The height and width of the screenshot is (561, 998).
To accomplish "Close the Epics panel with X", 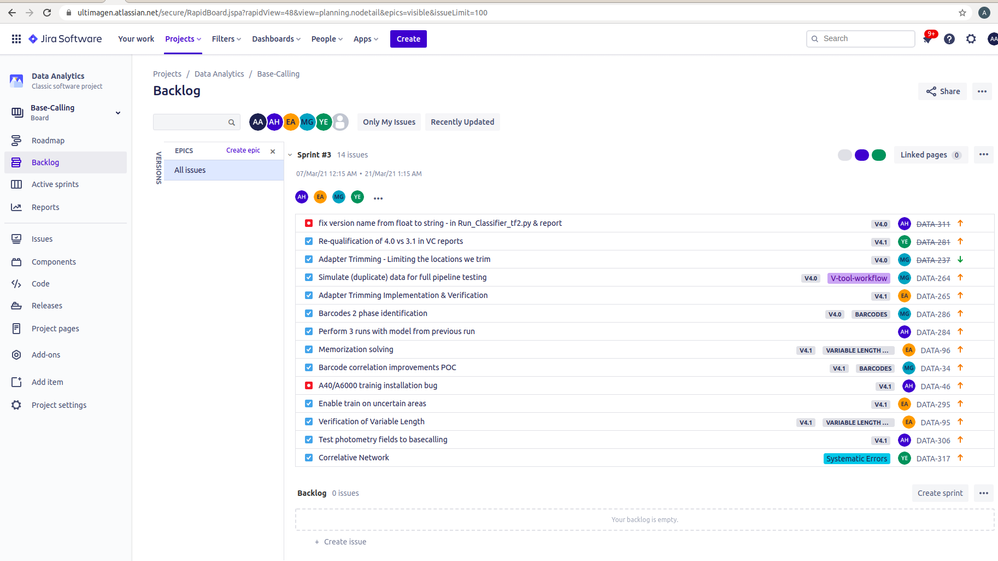I will (272, 151).
